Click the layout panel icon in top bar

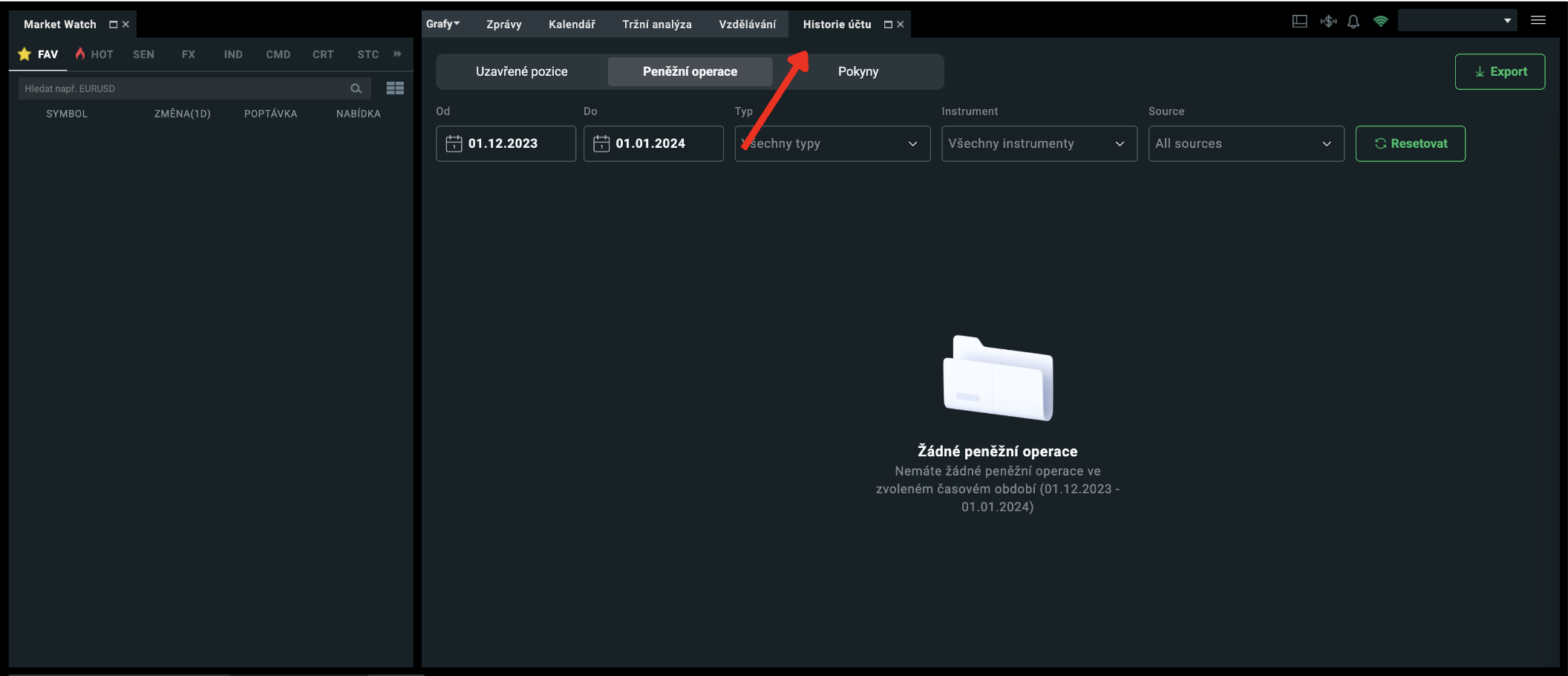(1299, 22)
